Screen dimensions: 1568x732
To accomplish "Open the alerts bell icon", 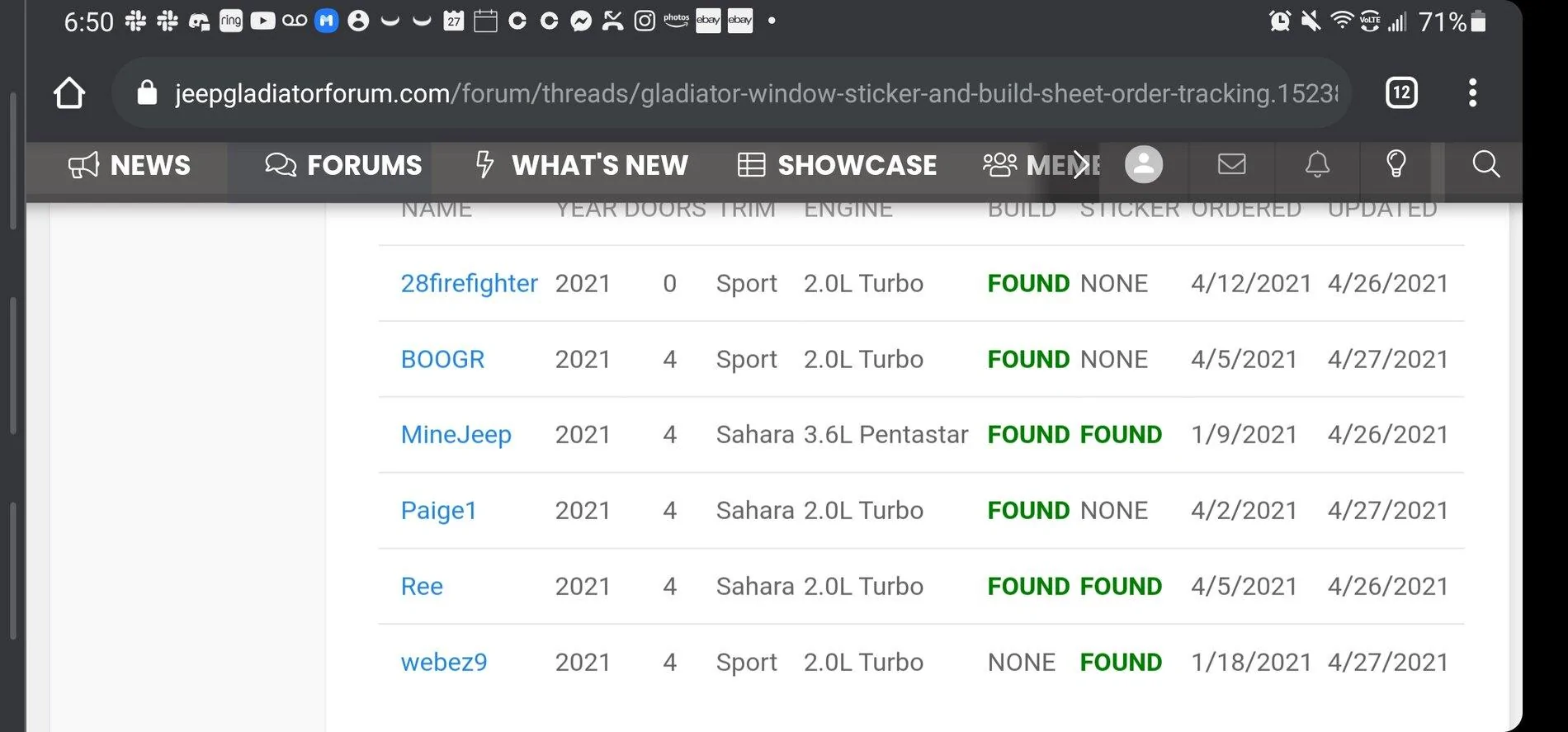I will [x=1317, y=164].
